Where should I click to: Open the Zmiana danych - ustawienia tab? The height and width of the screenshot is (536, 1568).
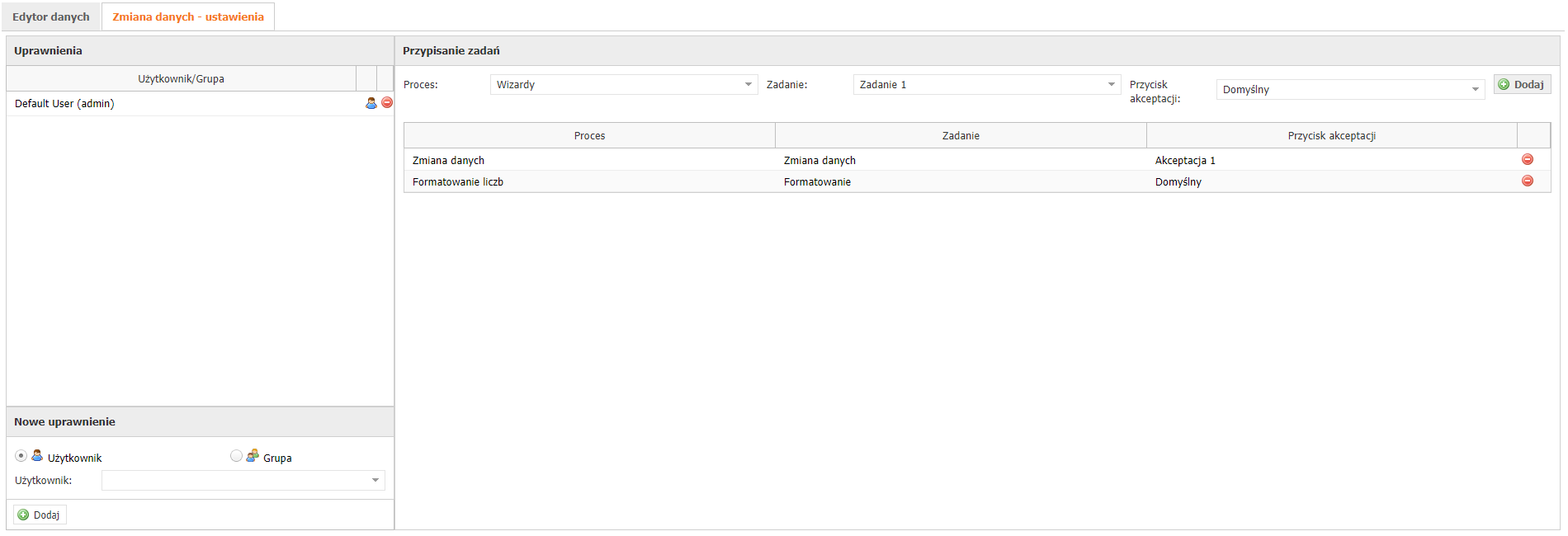click(x=188, y=16)
